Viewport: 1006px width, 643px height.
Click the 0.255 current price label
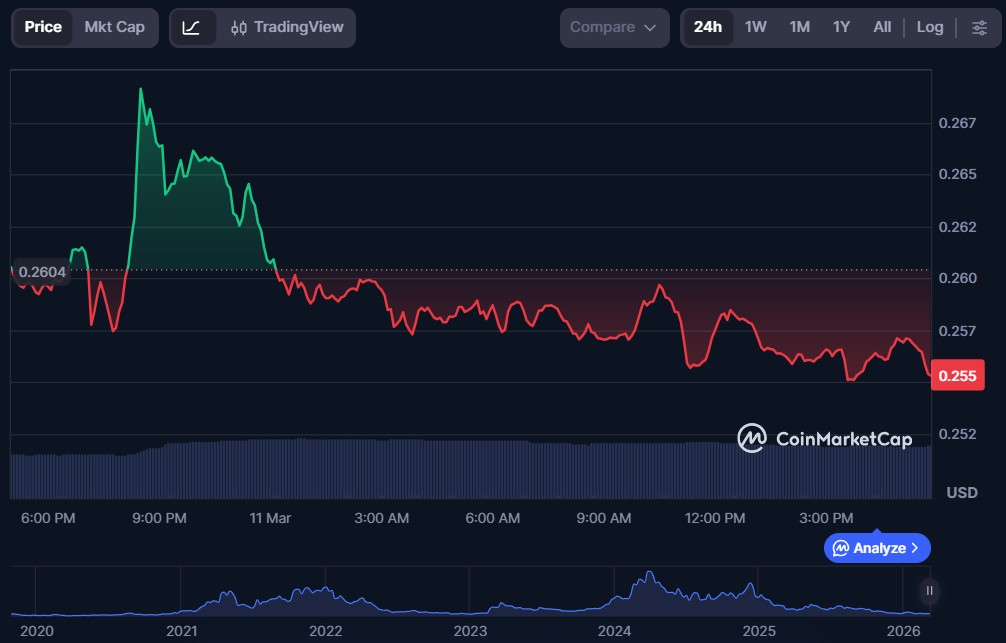tap(957, 375)
